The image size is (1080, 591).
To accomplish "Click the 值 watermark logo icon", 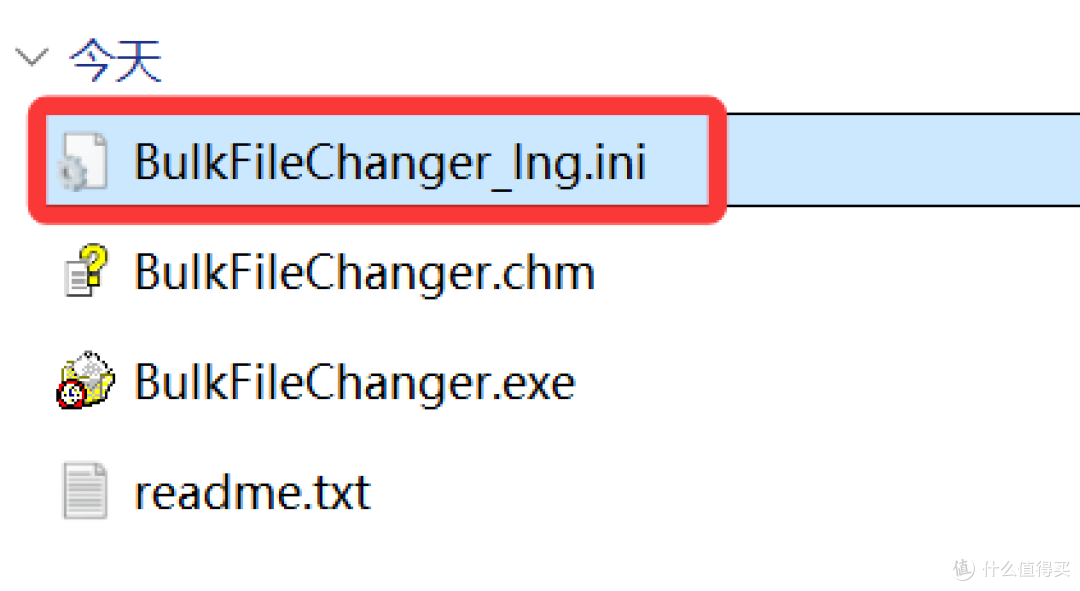I will point(963,568).
